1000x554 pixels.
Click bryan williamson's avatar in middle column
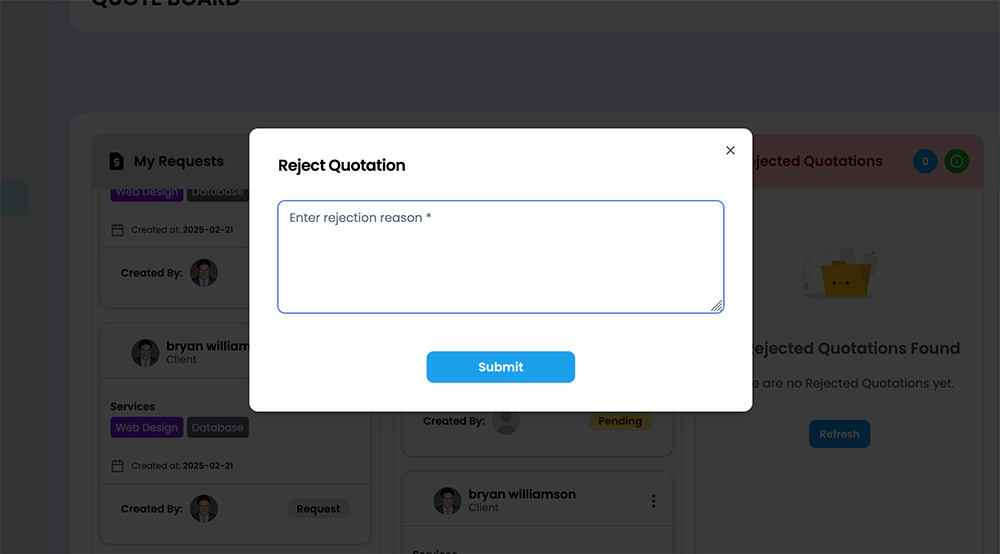pos(448,501)
